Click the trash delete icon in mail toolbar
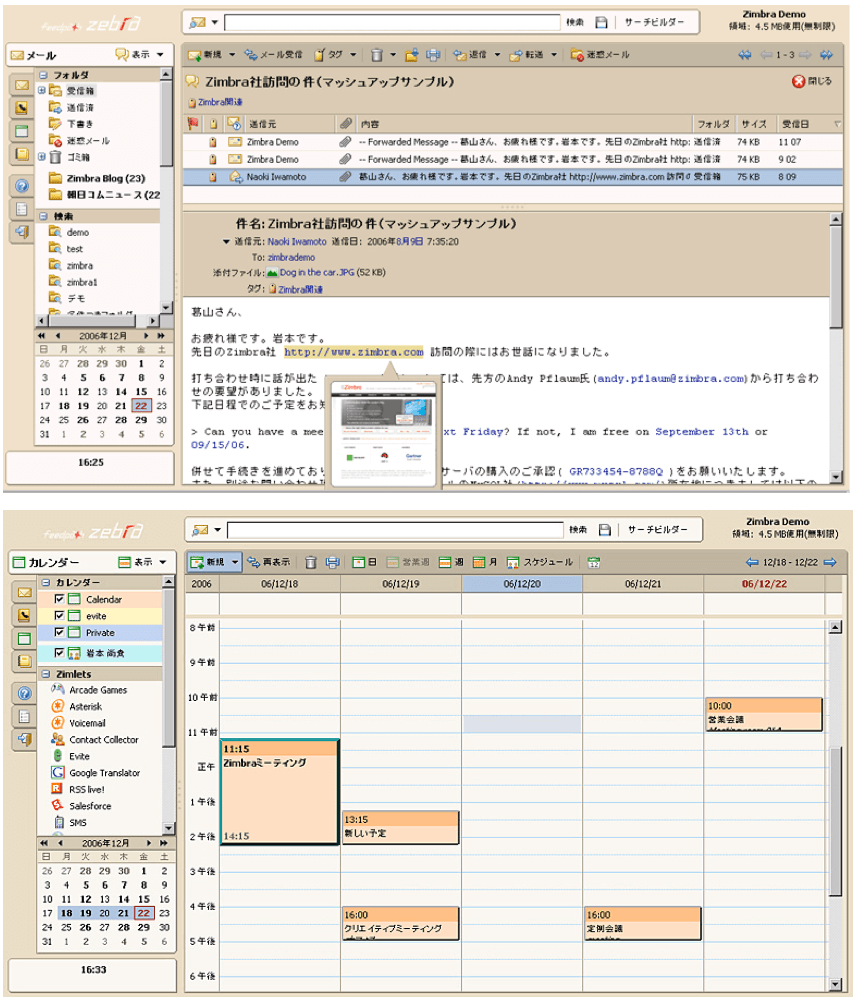This screenshot has width=855, height=1000. tap(377, 55)
